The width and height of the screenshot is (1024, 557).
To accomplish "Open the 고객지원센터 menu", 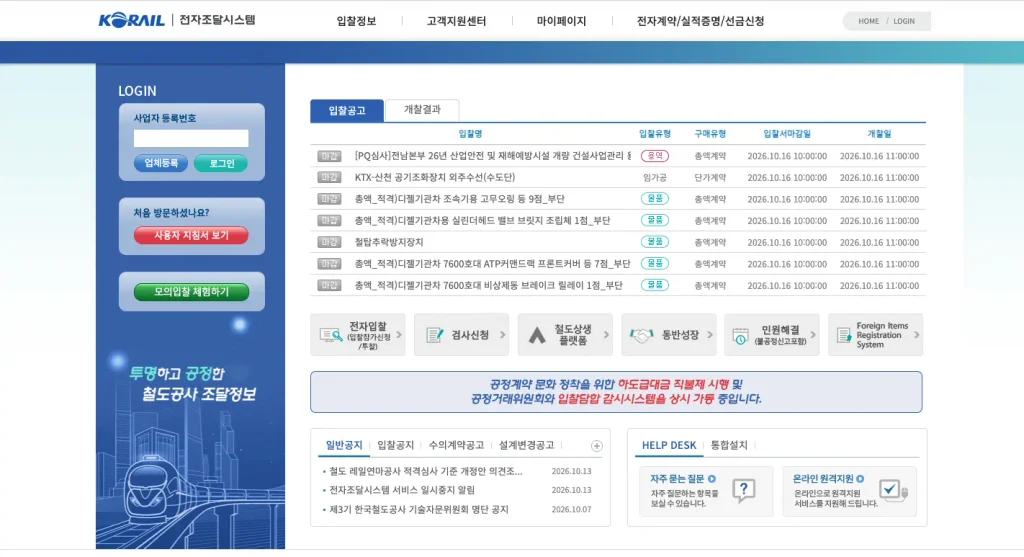I will click(x=456, y=21).
